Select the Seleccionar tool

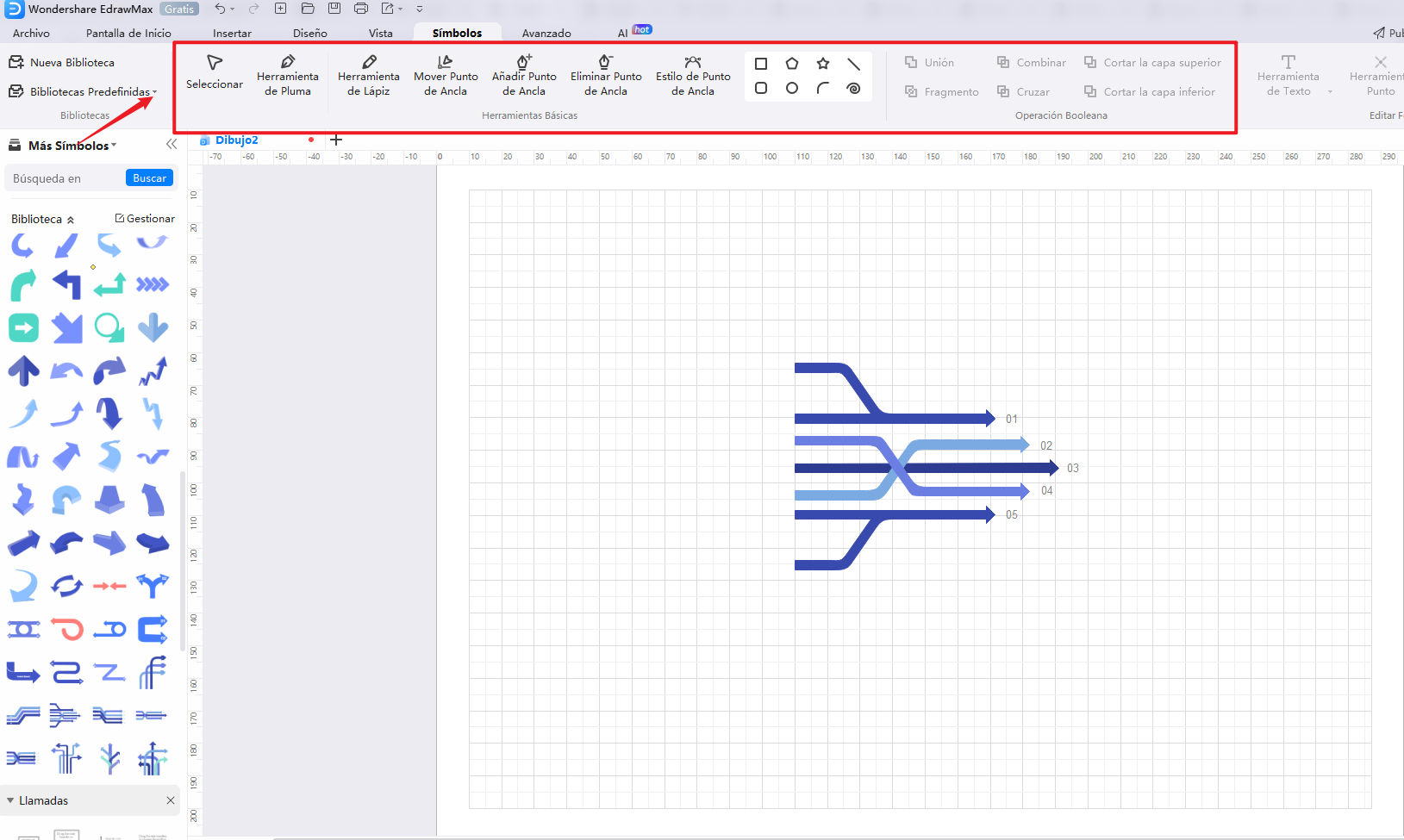tap(214, 73)
